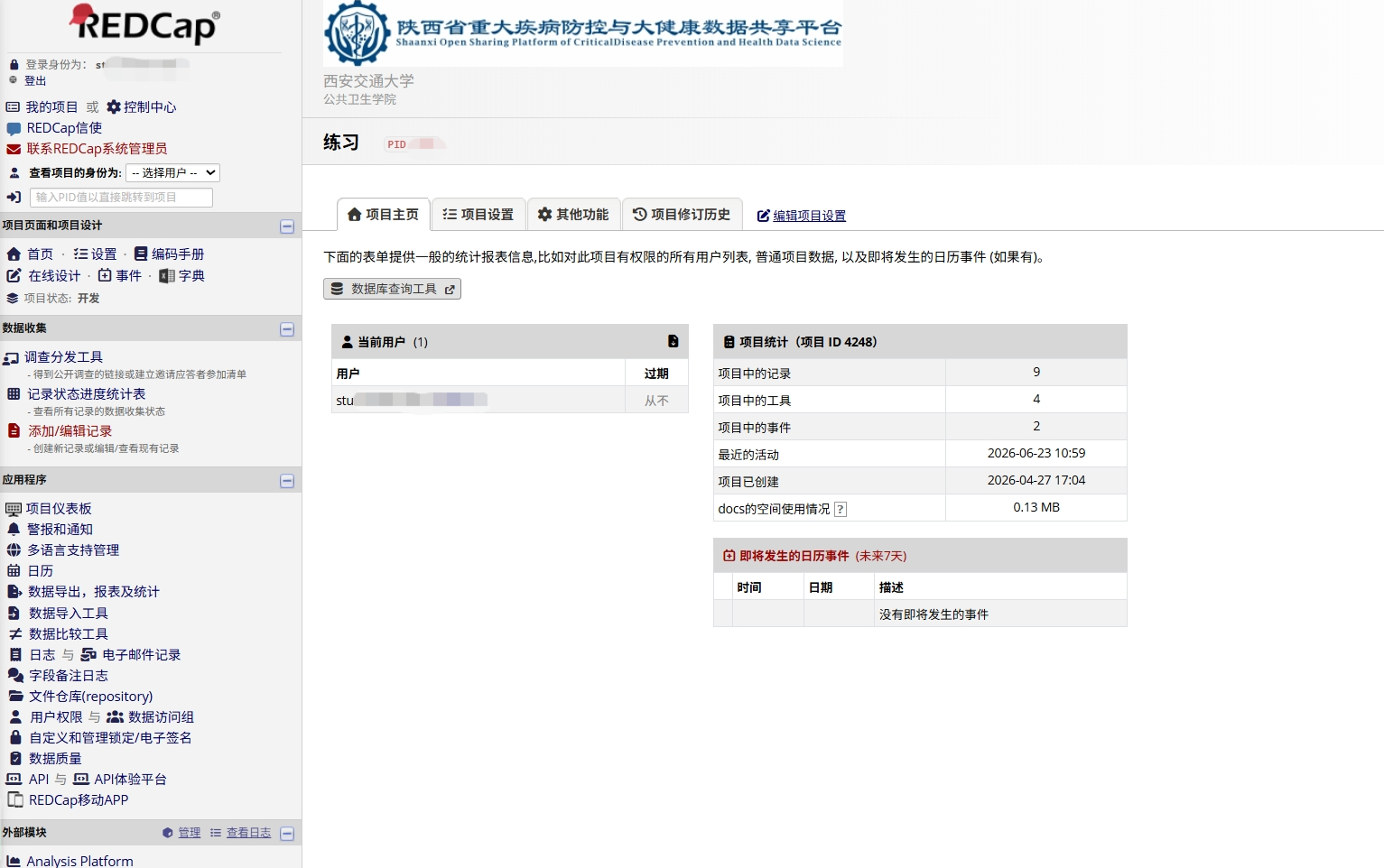The height and width of the screenshot is (868, 1384).
Task: Click the help question mark beside docs的空间使用情况
Action: coord(841,509)
